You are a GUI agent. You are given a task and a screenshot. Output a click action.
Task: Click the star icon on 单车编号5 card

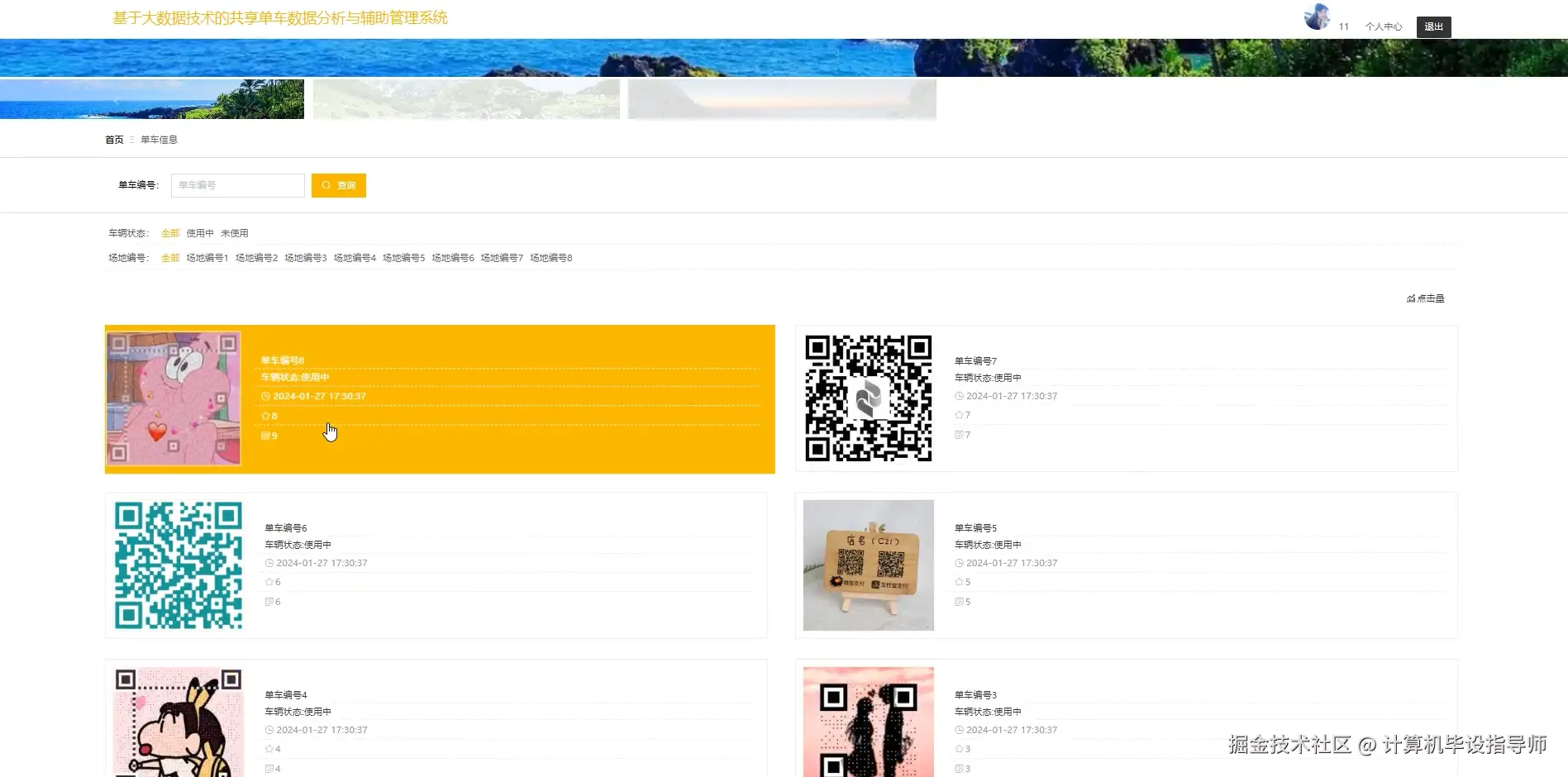coord(959,582)
